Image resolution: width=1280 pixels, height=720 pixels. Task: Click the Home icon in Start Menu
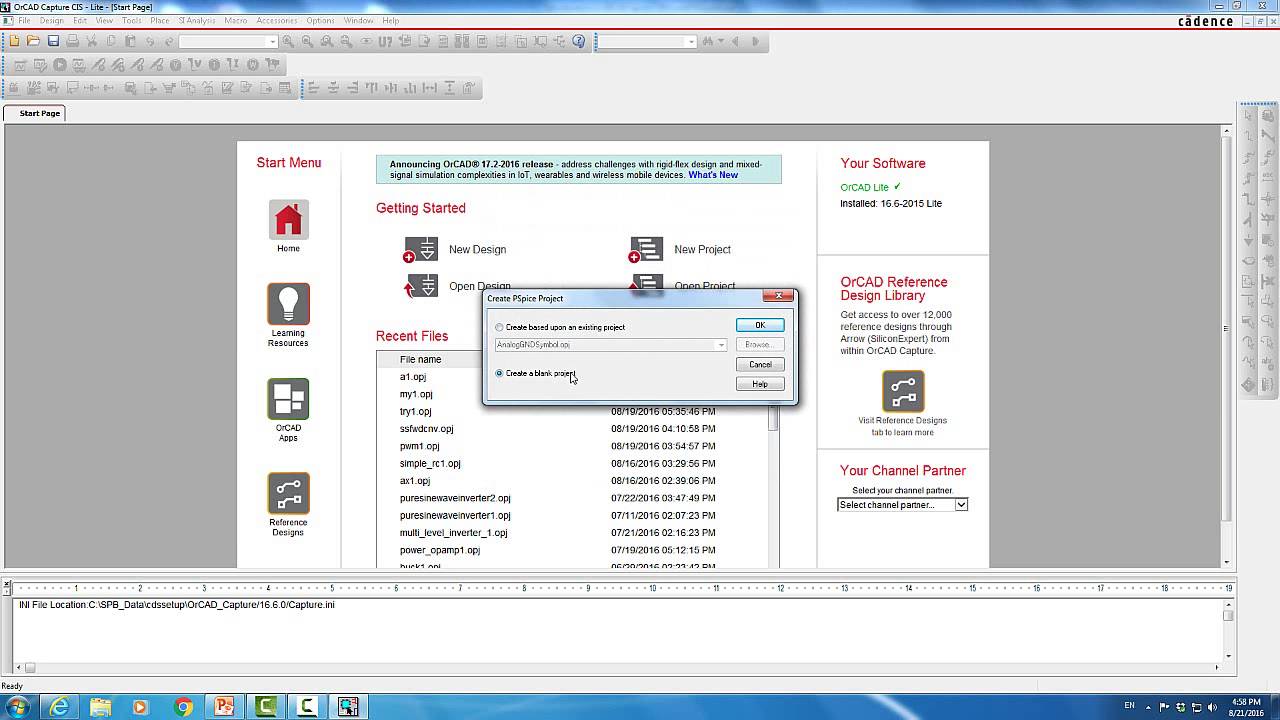click(288, 221)
